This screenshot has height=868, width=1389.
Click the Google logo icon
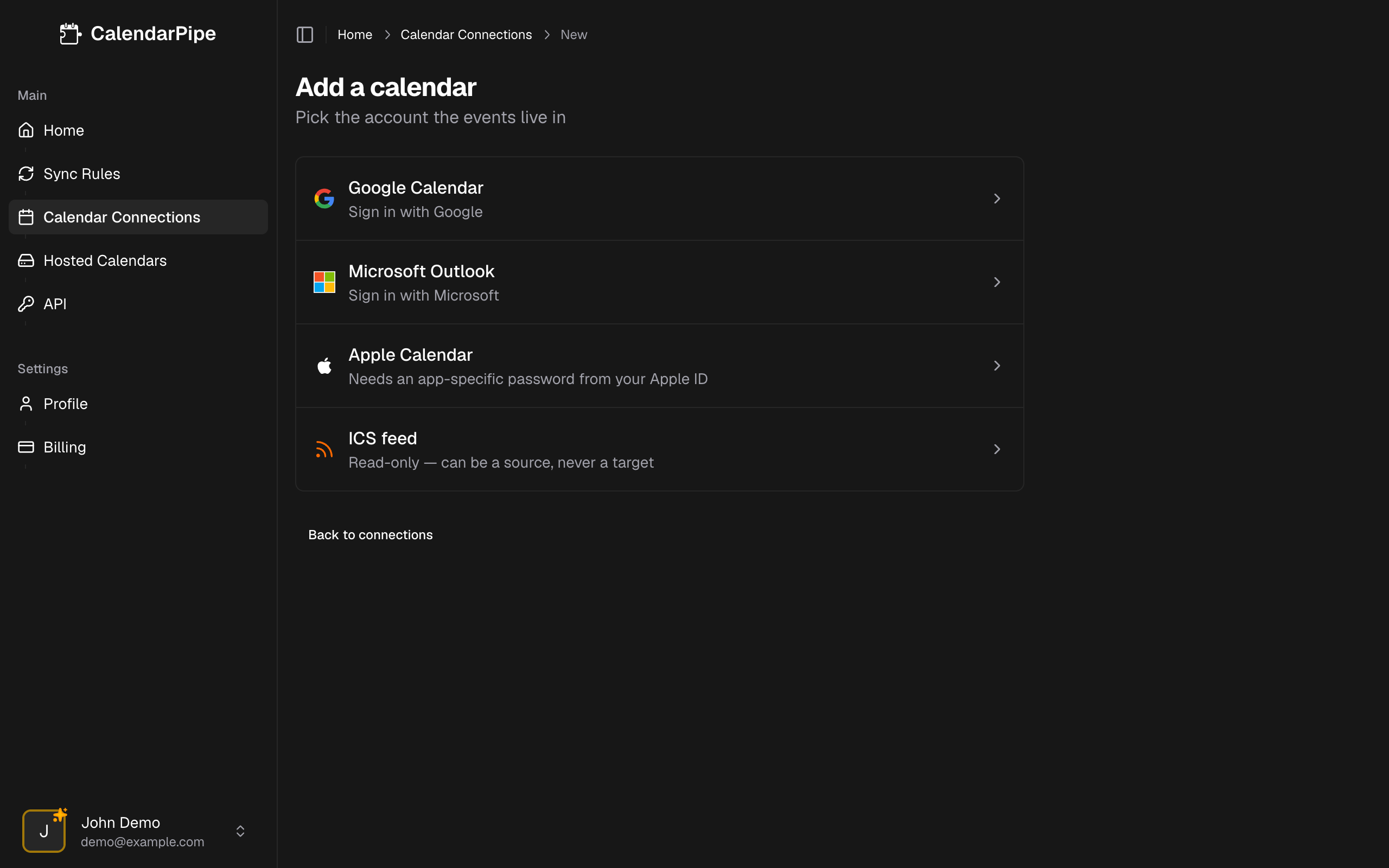point(324,199)
